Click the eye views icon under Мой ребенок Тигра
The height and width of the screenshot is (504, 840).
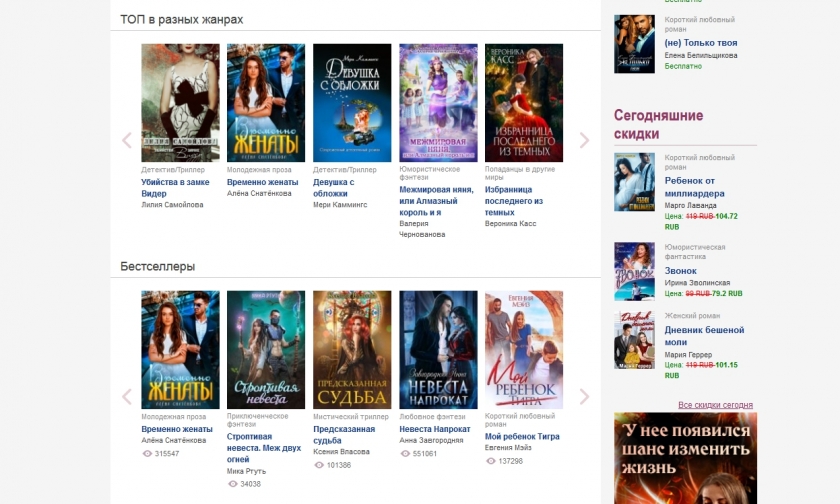pyautogui.click(x=491, y=461)
